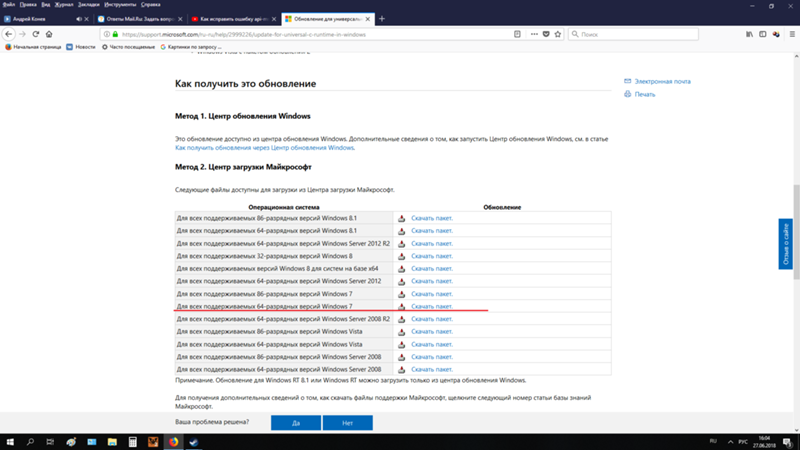
Task: Open the Windows Start menu
Action: 10,442
